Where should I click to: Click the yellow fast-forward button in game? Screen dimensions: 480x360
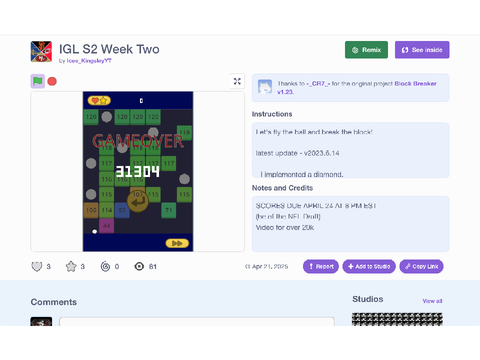(x=177, y=243)
